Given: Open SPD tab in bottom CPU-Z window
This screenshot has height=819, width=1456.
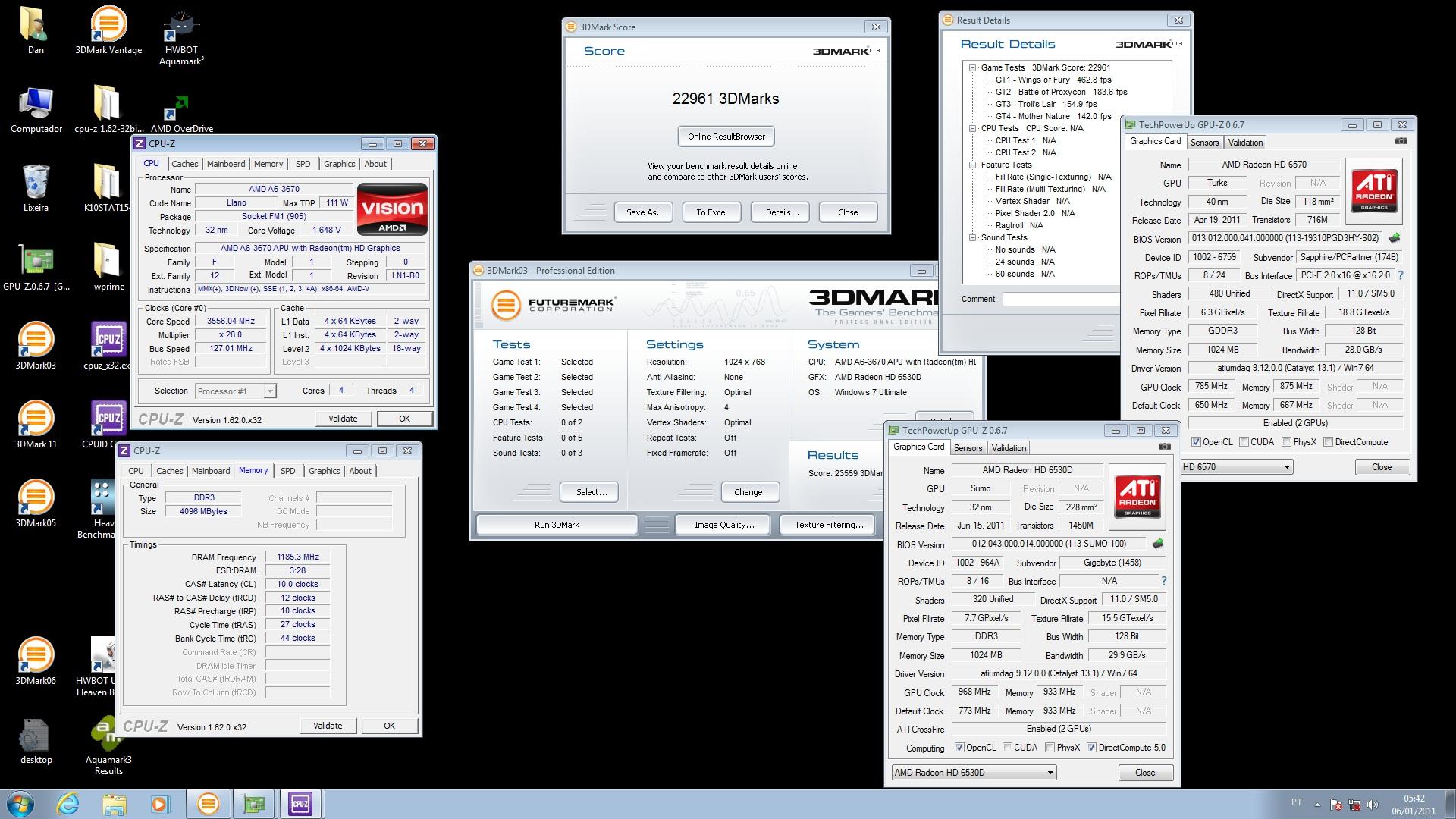Looking at the screenshot, I should click(288, 471).
